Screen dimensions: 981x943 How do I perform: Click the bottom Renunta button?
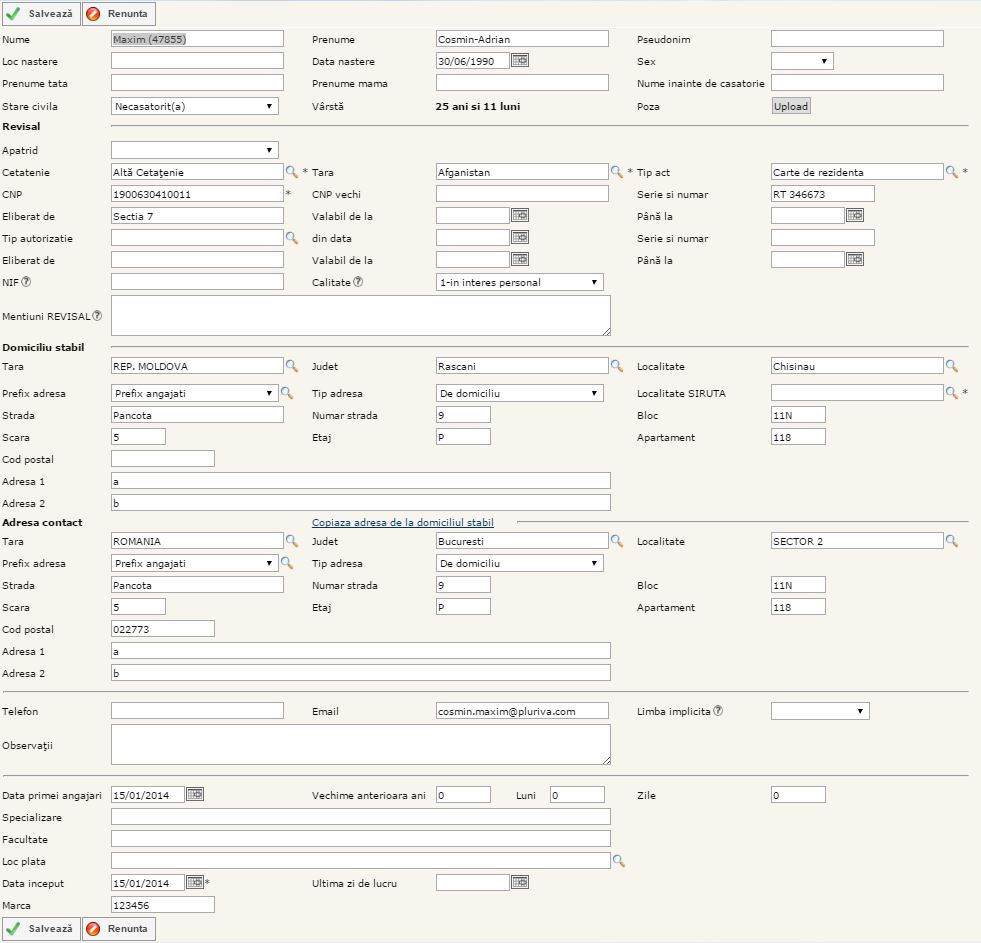tap(118, 929)
